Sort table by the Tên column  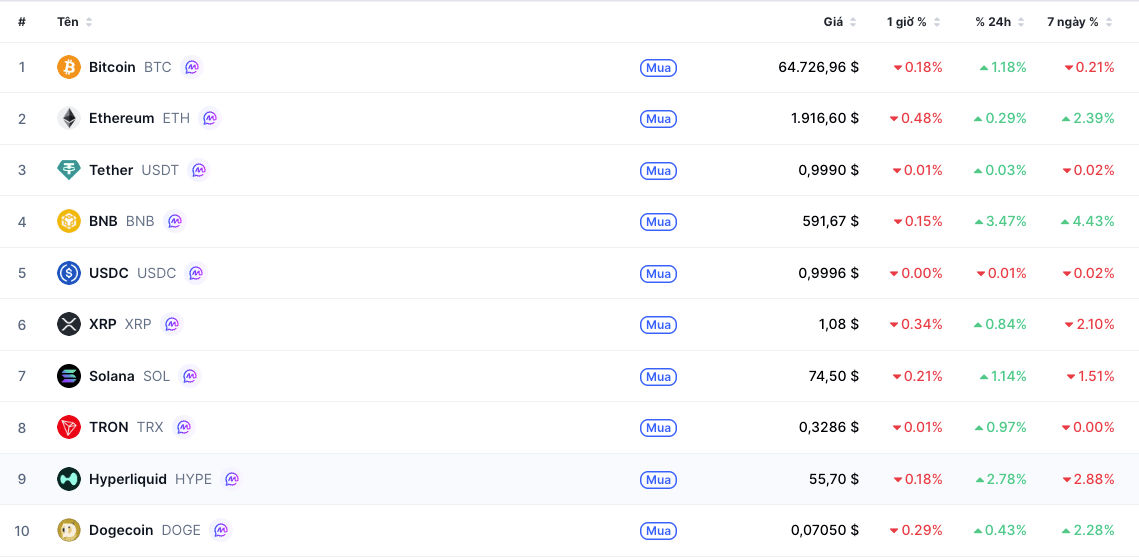tap(75, 22)
